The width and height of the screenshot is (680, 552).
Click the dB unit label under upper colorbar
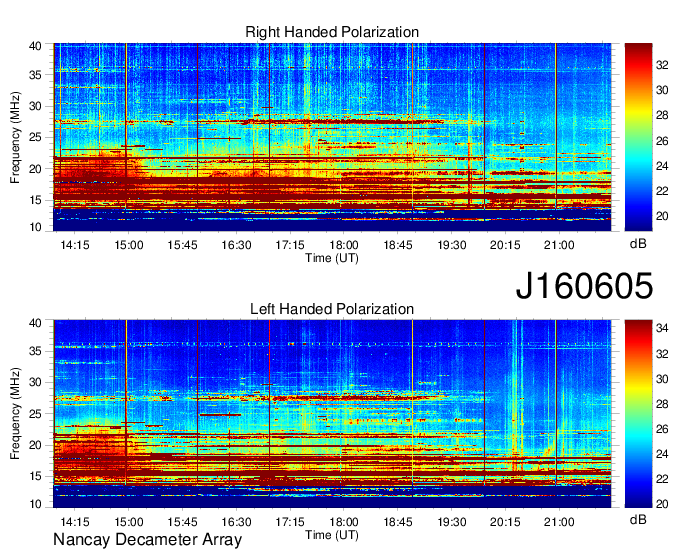coord(638,244)
